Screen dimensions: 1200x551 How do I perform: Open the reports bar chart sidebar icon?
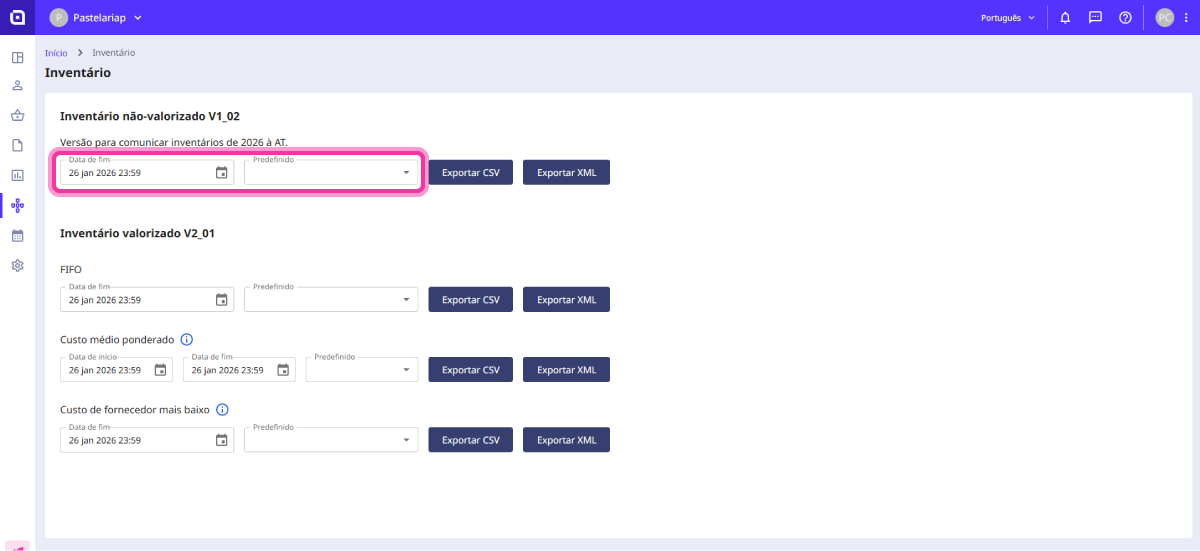coord(17,175)
